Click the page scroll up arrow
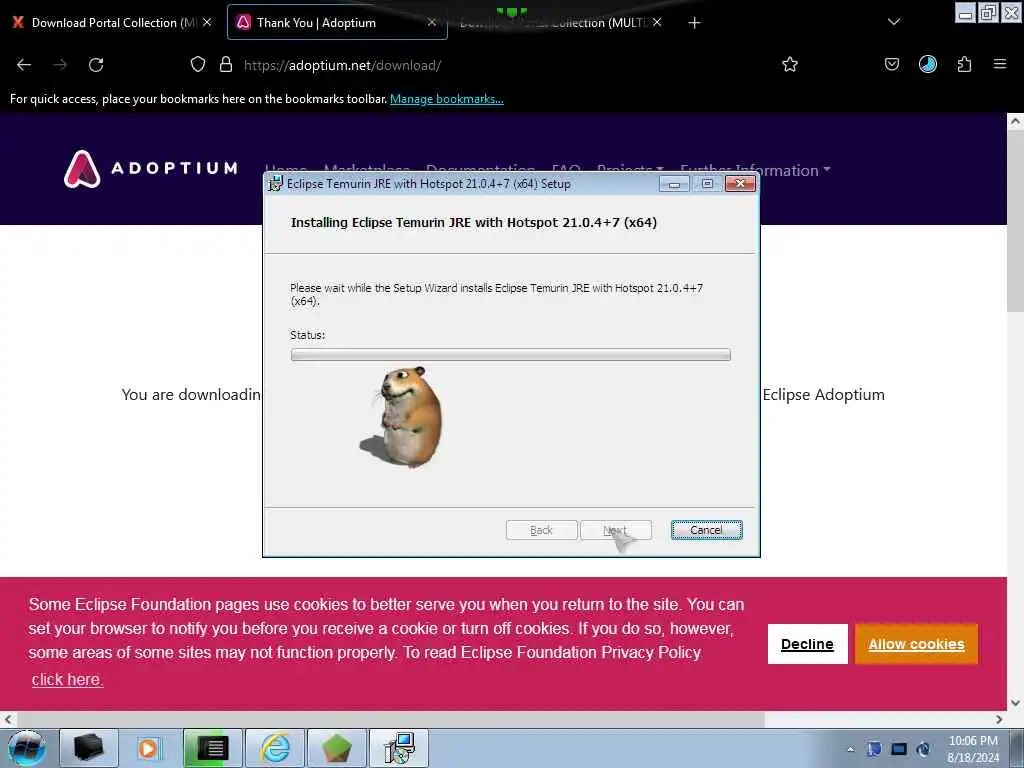Viewport: 1024px width, 768px height. point(1015,121)
